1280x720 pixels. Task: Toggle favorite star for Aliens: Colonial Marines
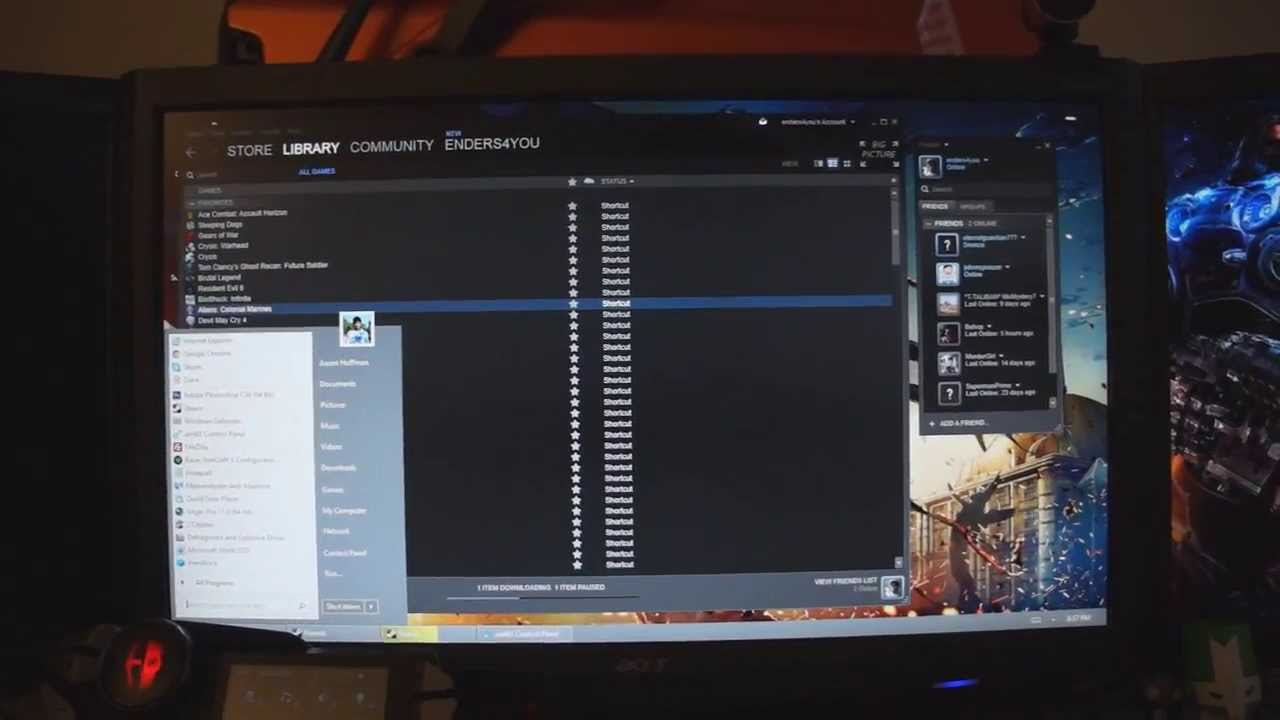click(x=573, y=303)
